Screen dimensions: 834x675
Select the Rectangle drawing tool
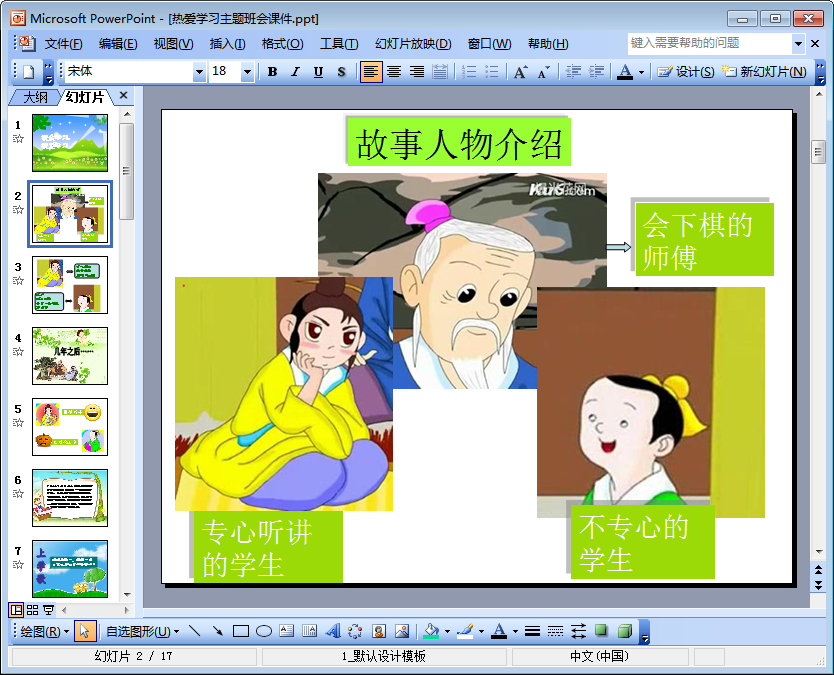[240, 631]
